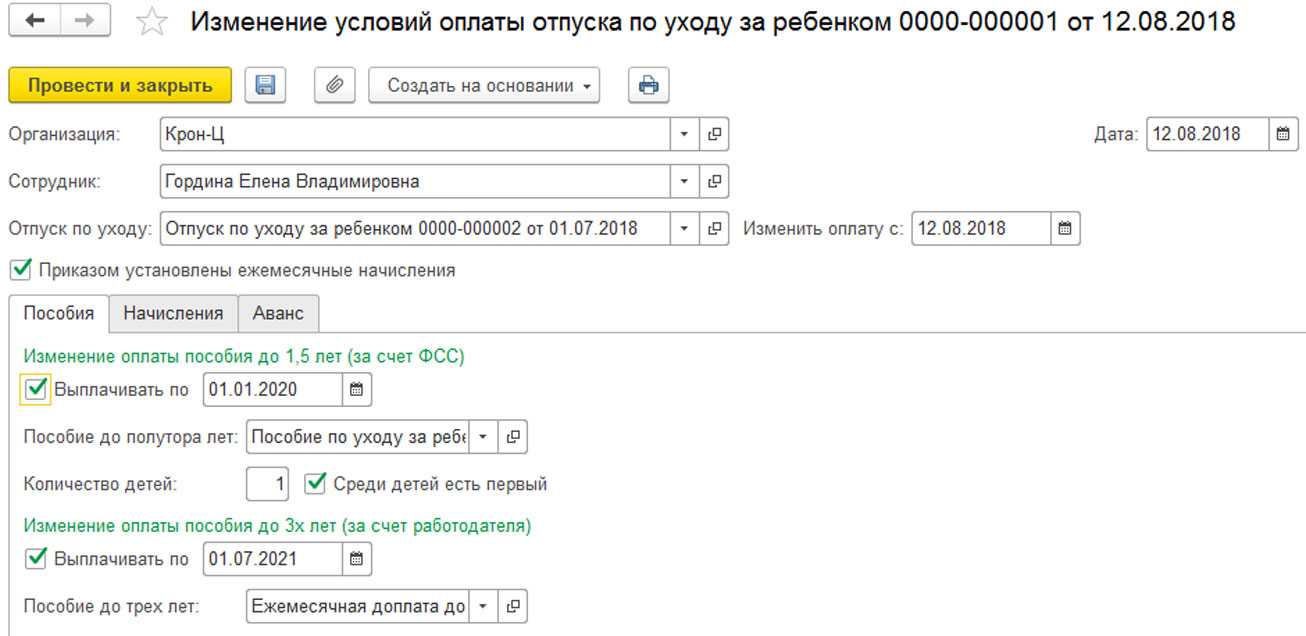Uncheck Среди детей есть первый checkbox
Screen dimensions: 1306x636
315,484
